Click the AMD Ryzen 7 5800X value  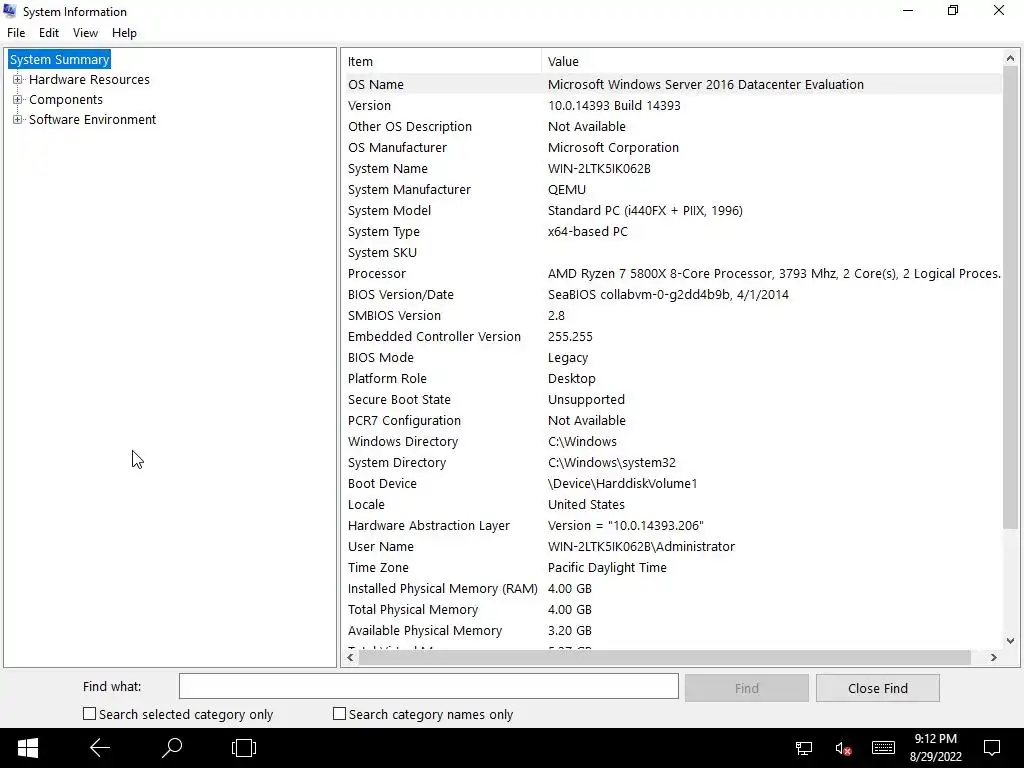click(x=774, y=274)
